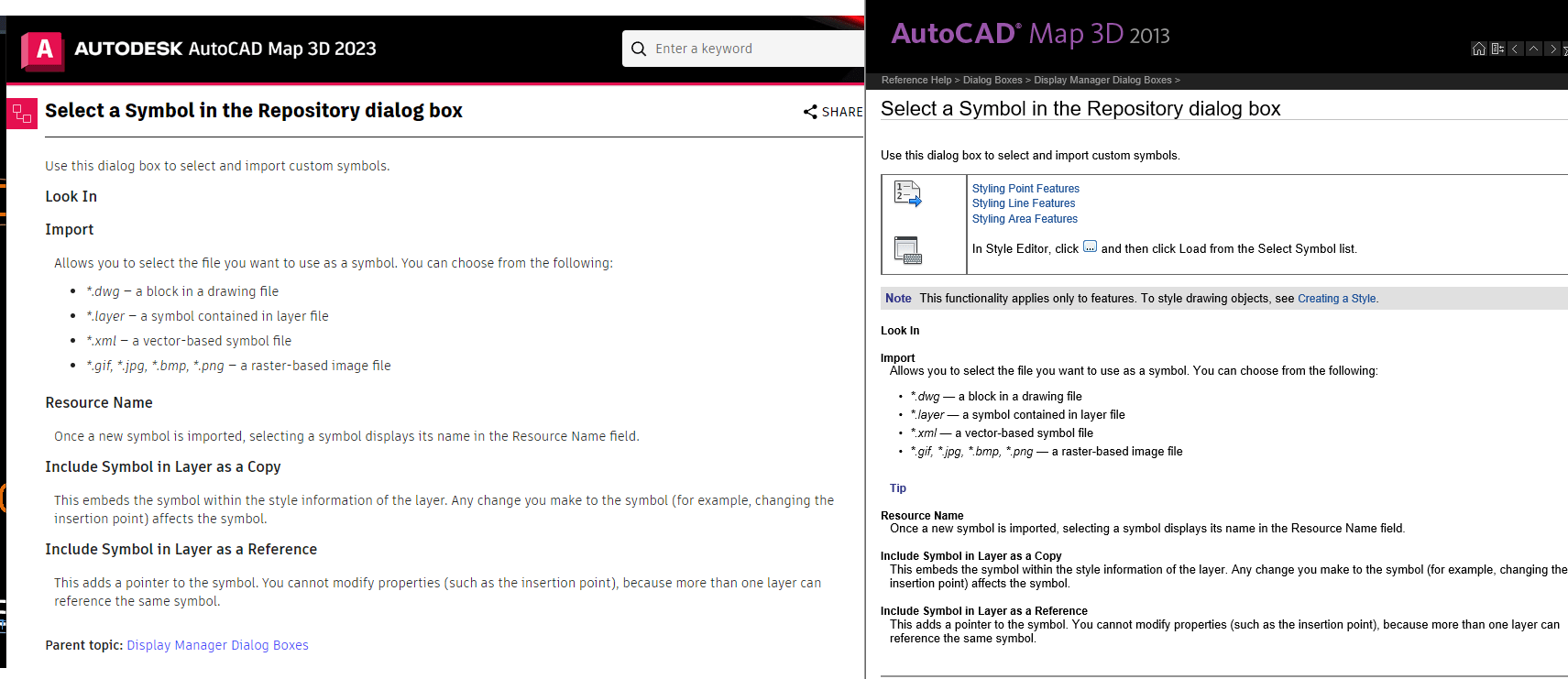Click the procedure steps icon in the 2013 table
The image size is (1568, 679).
907,193
